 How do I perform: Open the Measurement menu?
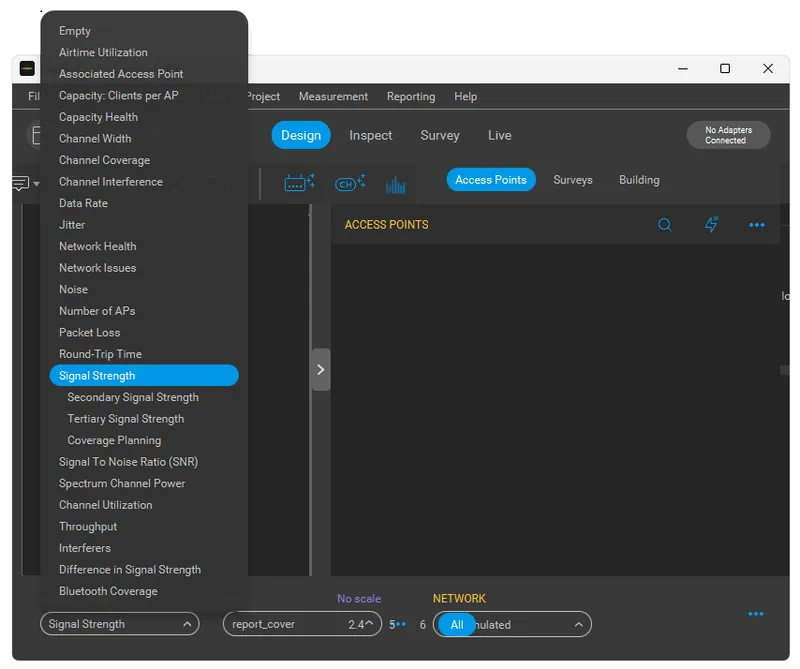(x=333, y=96)
